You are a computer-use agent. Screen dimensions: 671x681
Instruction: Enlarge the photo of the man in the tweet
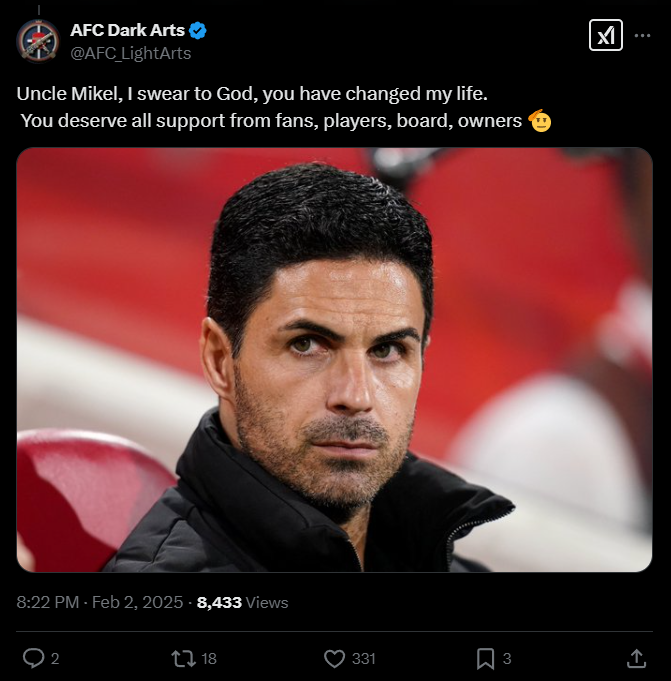[334, 360]
